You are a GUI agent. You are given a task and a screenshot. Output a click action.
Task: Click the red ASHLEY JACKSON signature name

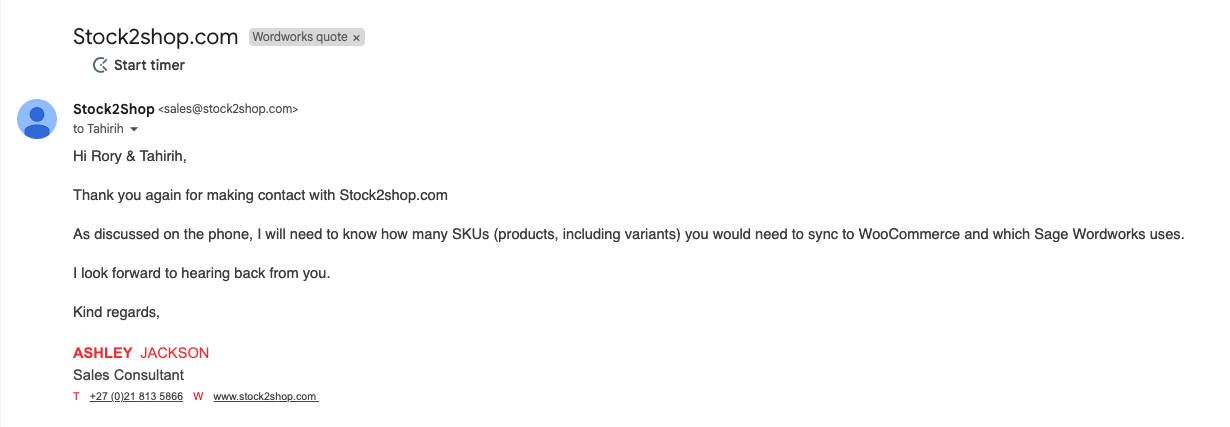[141, 353]
